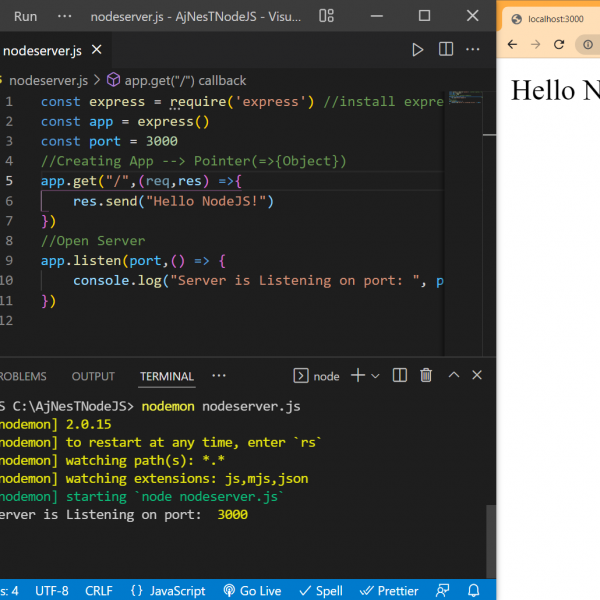The height and width of the screenshot is (600, 600).
Task: Click the notifications bell in status bar
Action: pyautogui.click(x=474, y=590)
